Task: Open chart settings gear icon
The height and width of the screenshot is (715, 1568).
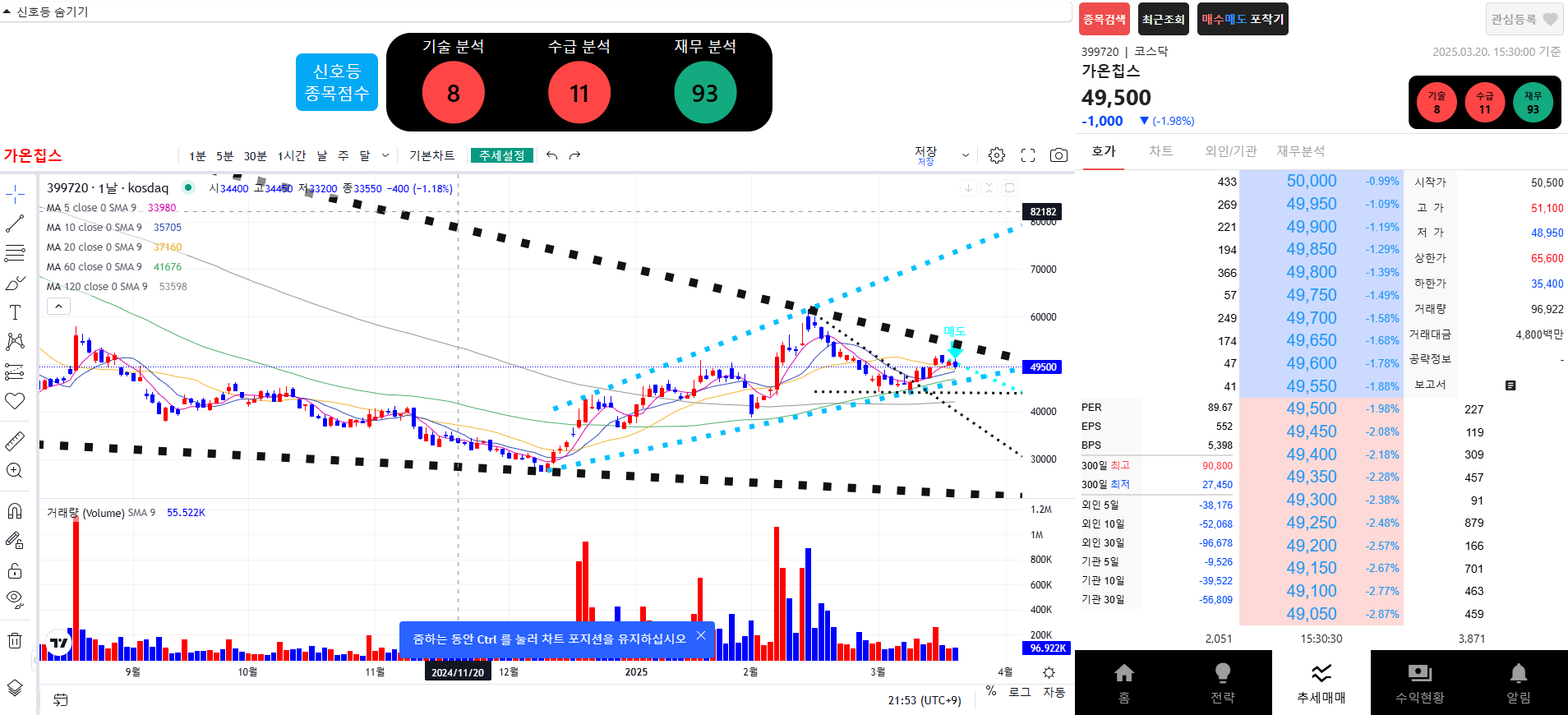Action: click(x=997, y=155)
